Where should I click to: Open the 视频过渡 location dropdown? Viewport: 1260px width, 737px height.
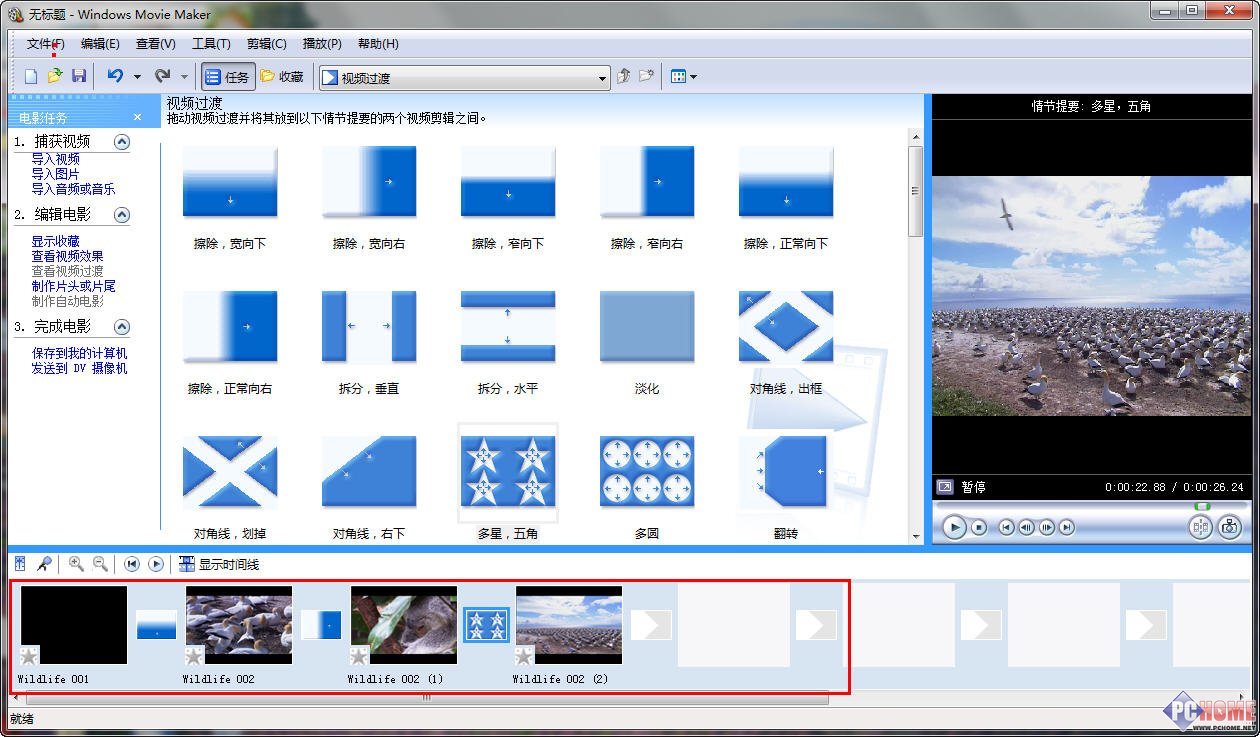[602, 77]
